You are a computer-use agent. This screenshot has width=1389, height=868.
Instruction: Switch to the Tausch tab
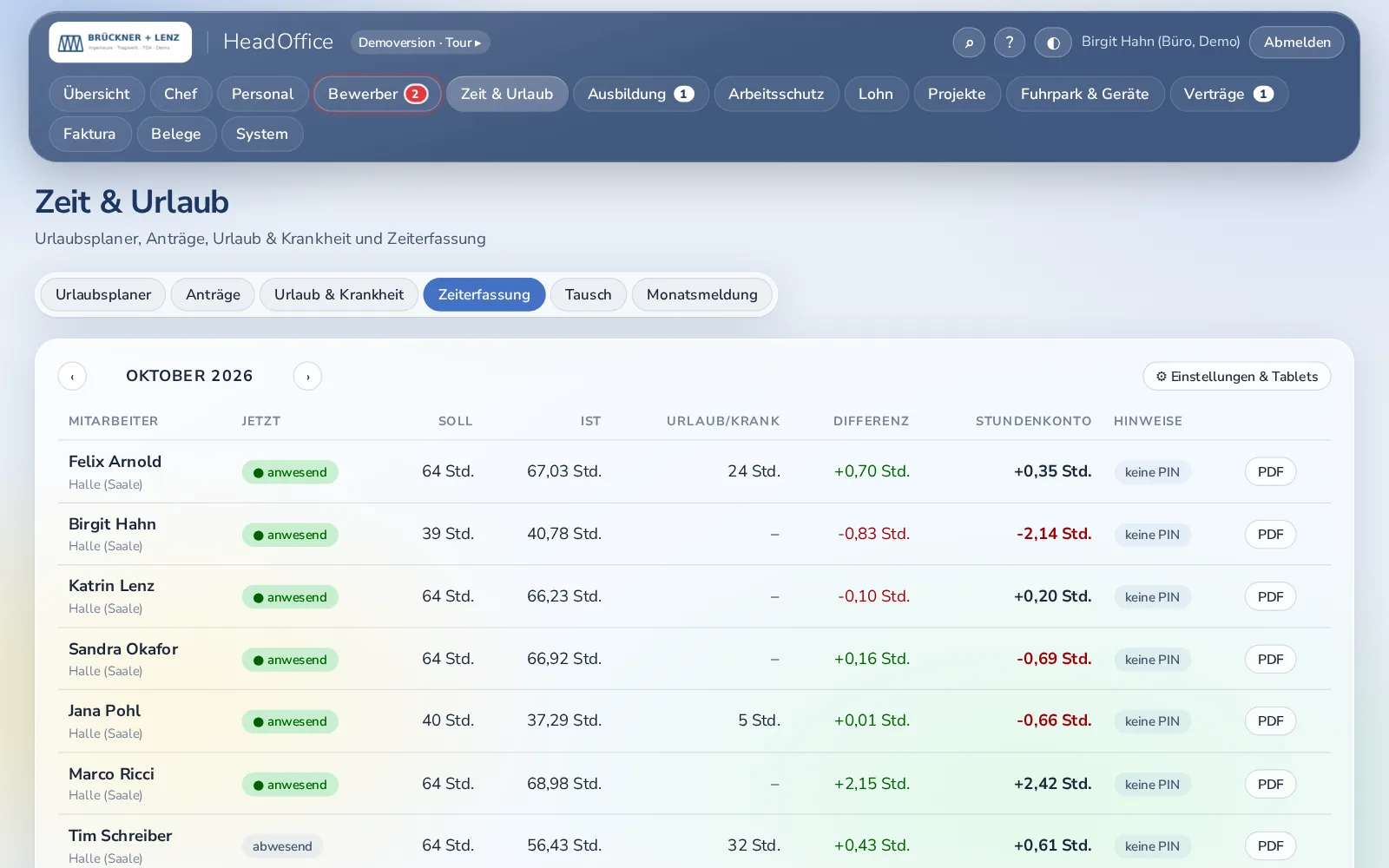pos(589,294)
